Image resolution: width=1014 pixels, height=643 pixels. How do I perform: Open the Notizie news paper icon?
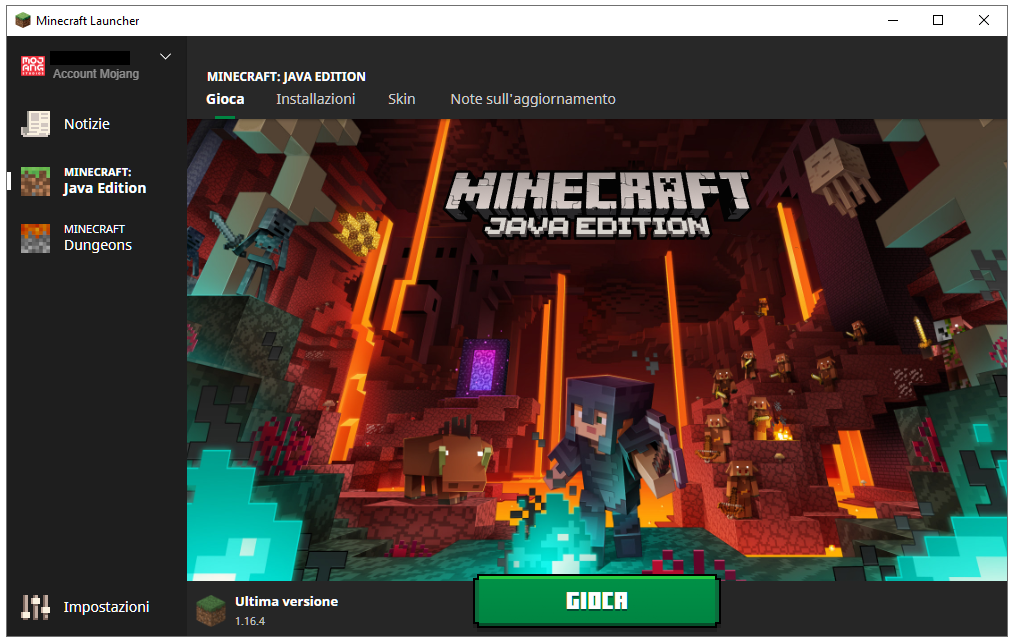tap(36, 124)
